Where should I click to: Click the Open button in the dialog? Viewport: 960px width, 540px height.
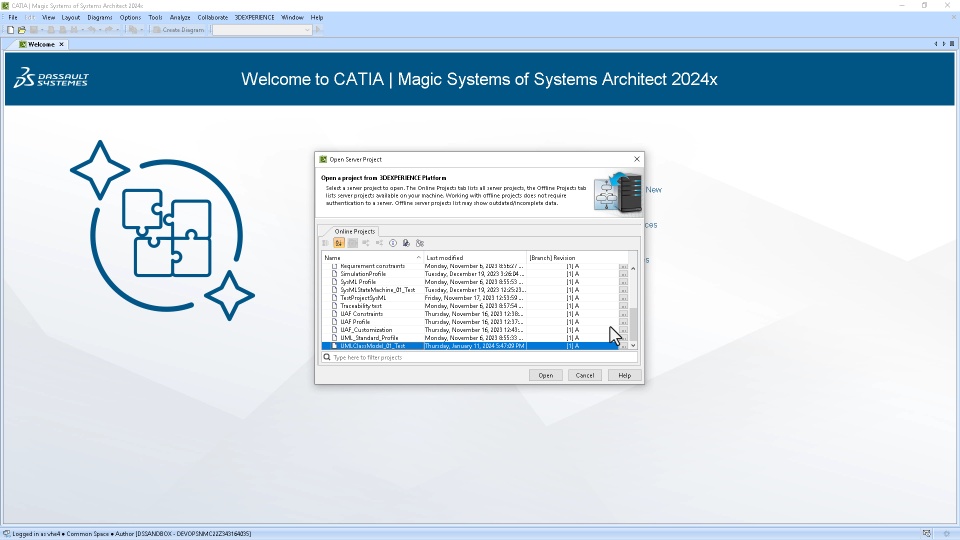pos(546,375)
